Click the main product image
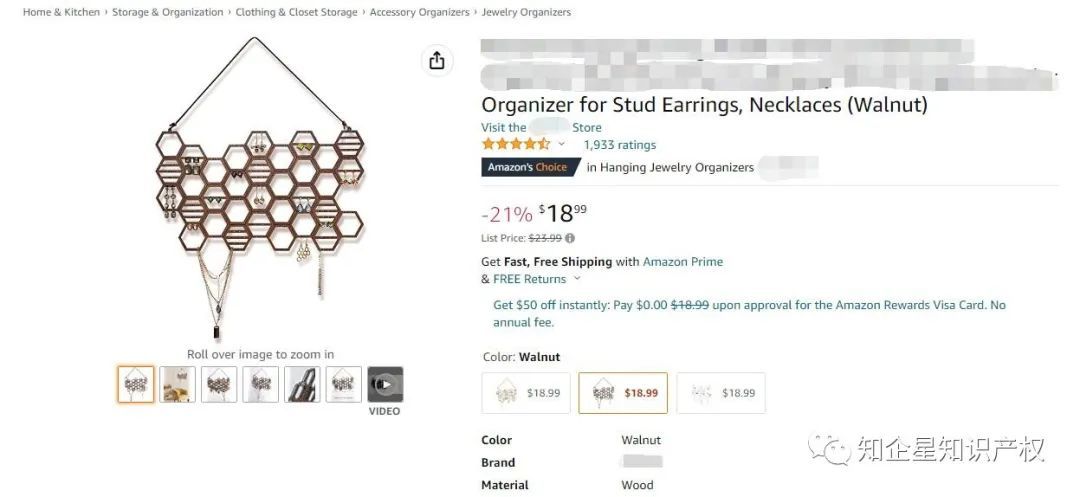 [x=261, y=192]
